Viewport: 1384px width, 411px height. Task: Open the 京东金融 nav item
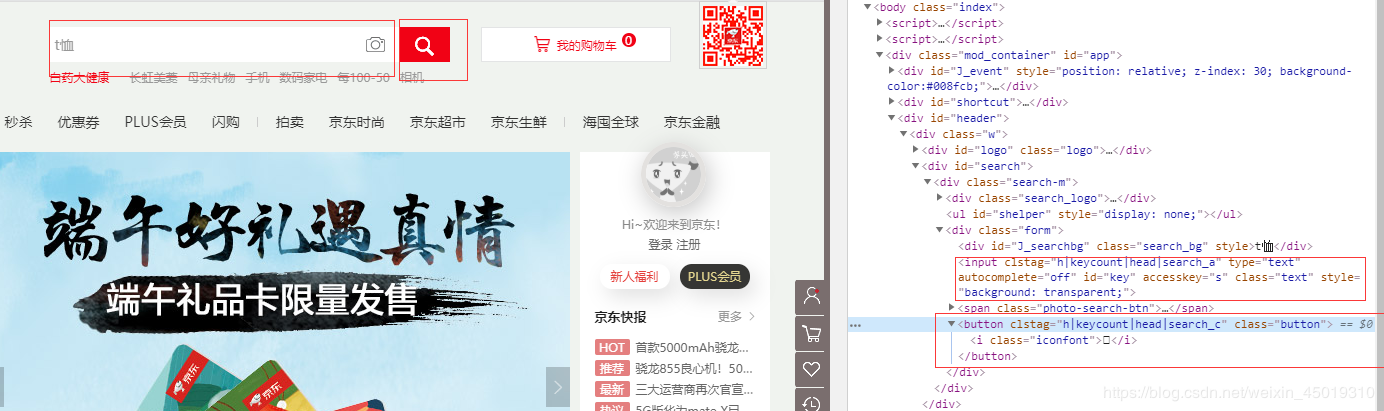[692, 122]
